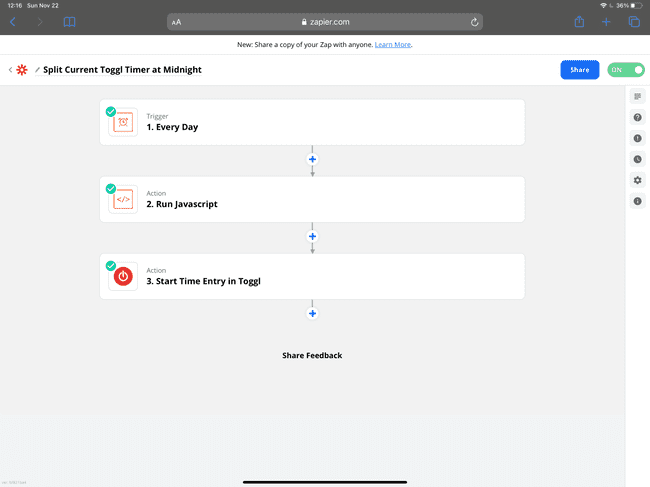Show all Safari tabs overview
This screenshot has width=650, height=487.
(x=634, y=22)
